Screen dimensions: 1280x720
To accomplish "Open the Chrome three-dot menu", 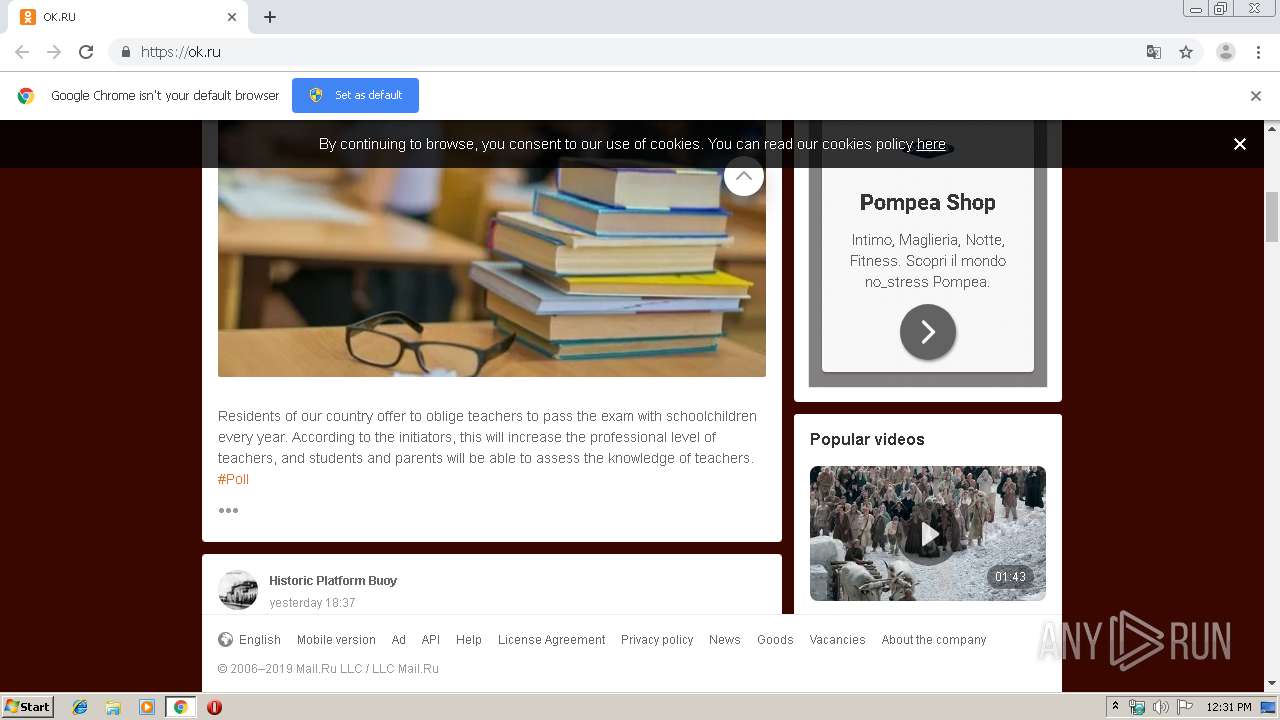I will [1259, 52].
